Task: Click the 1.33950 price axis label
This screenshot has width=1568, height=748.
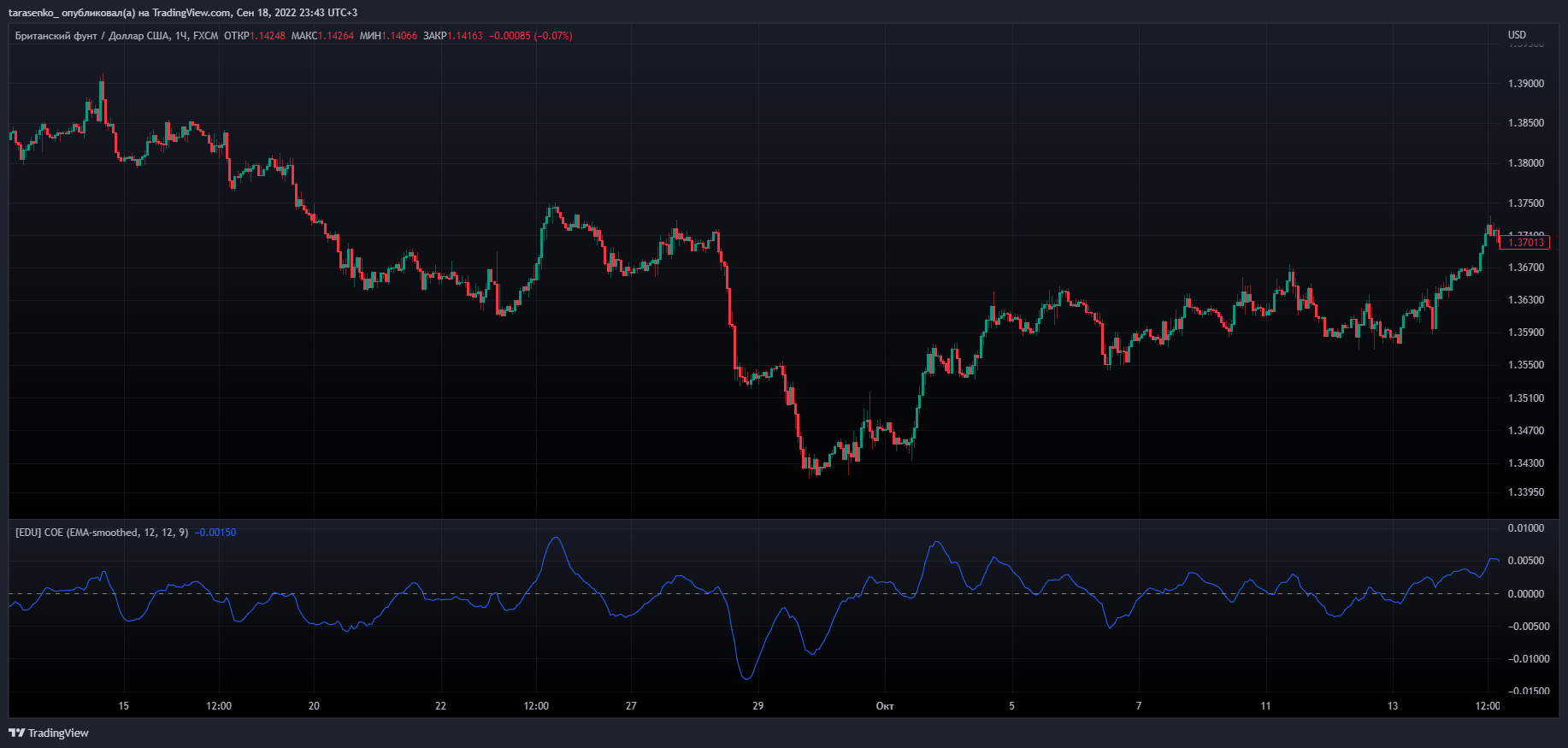Action: pos(1526,492)
